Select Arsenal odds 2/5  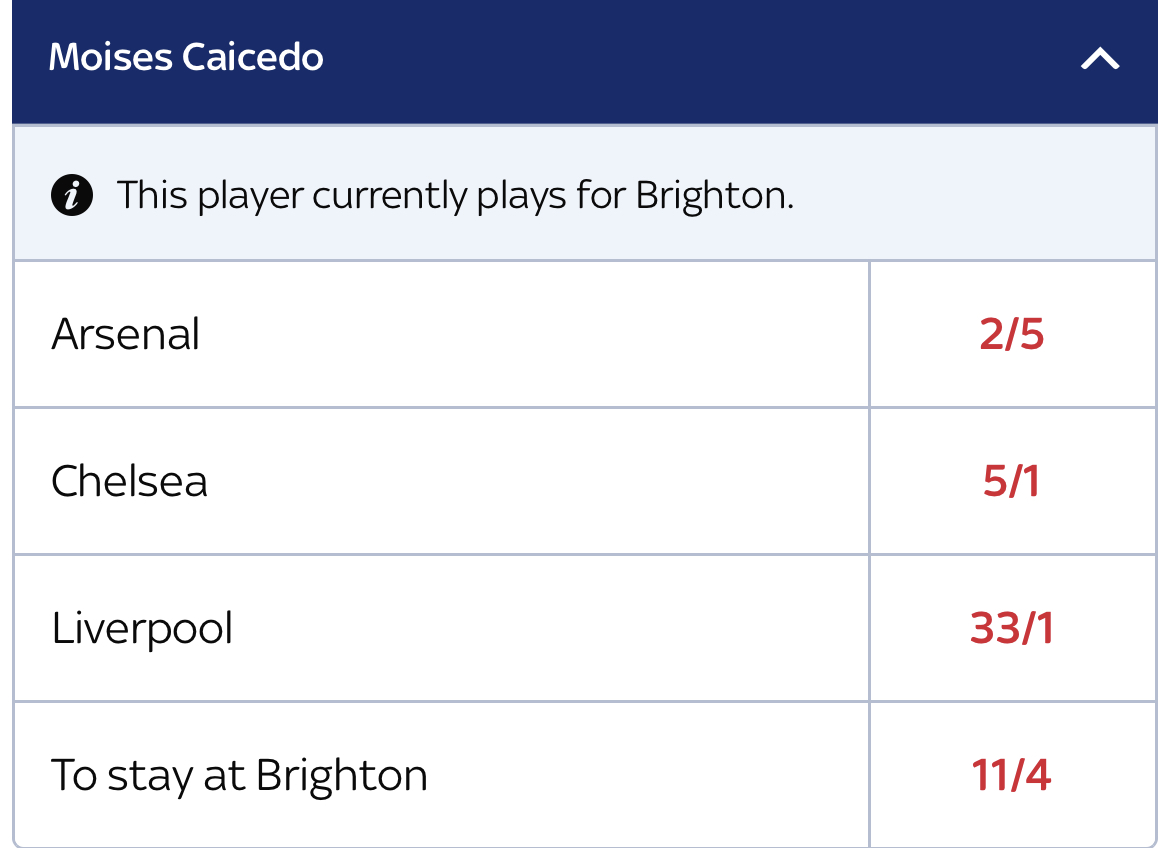[1013, 334]
